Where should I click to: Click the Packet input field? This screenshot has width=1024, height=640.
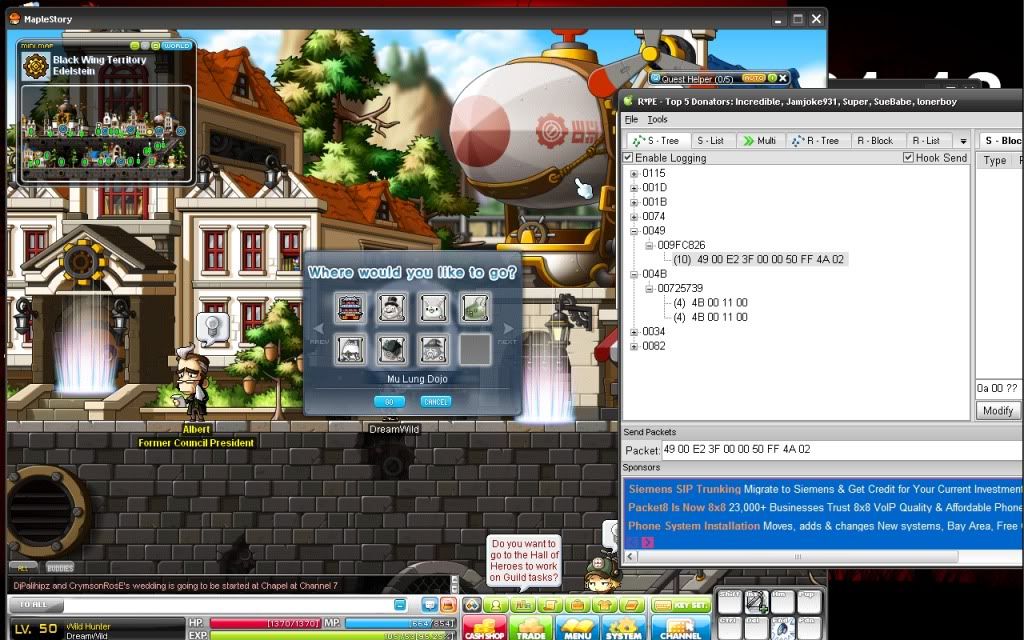point(842,449)
